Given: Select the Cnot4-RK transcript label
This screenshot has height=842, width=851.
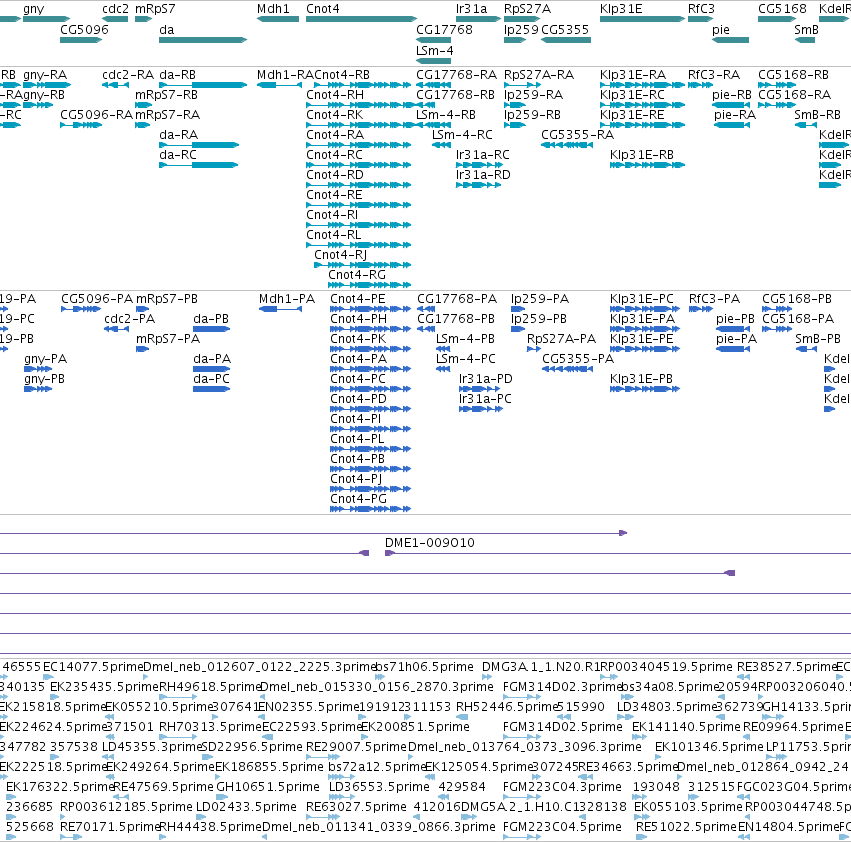Looking at the screenshot, I should point(334,115).
